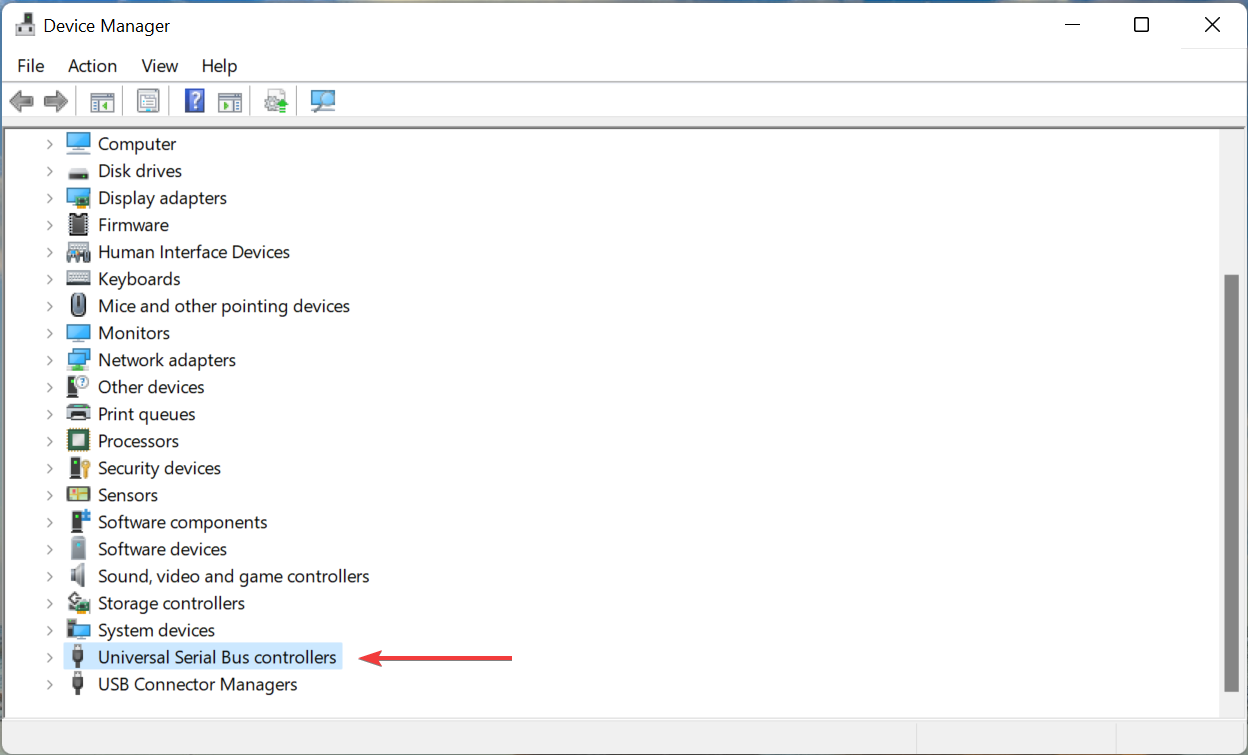Expand the Keyboards category
The height and width of the screenshot is (755, 1248).
coord(49,279)
